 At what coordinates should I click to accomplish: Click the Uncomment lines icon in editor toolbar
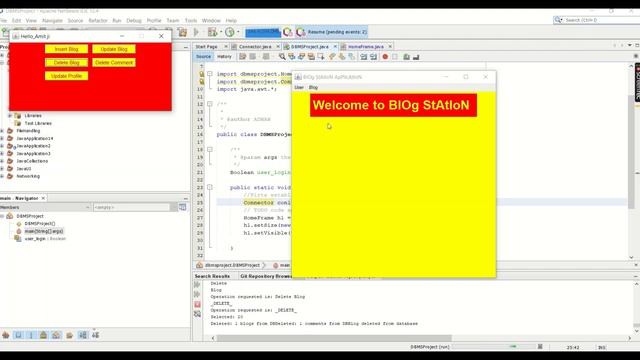416,57
